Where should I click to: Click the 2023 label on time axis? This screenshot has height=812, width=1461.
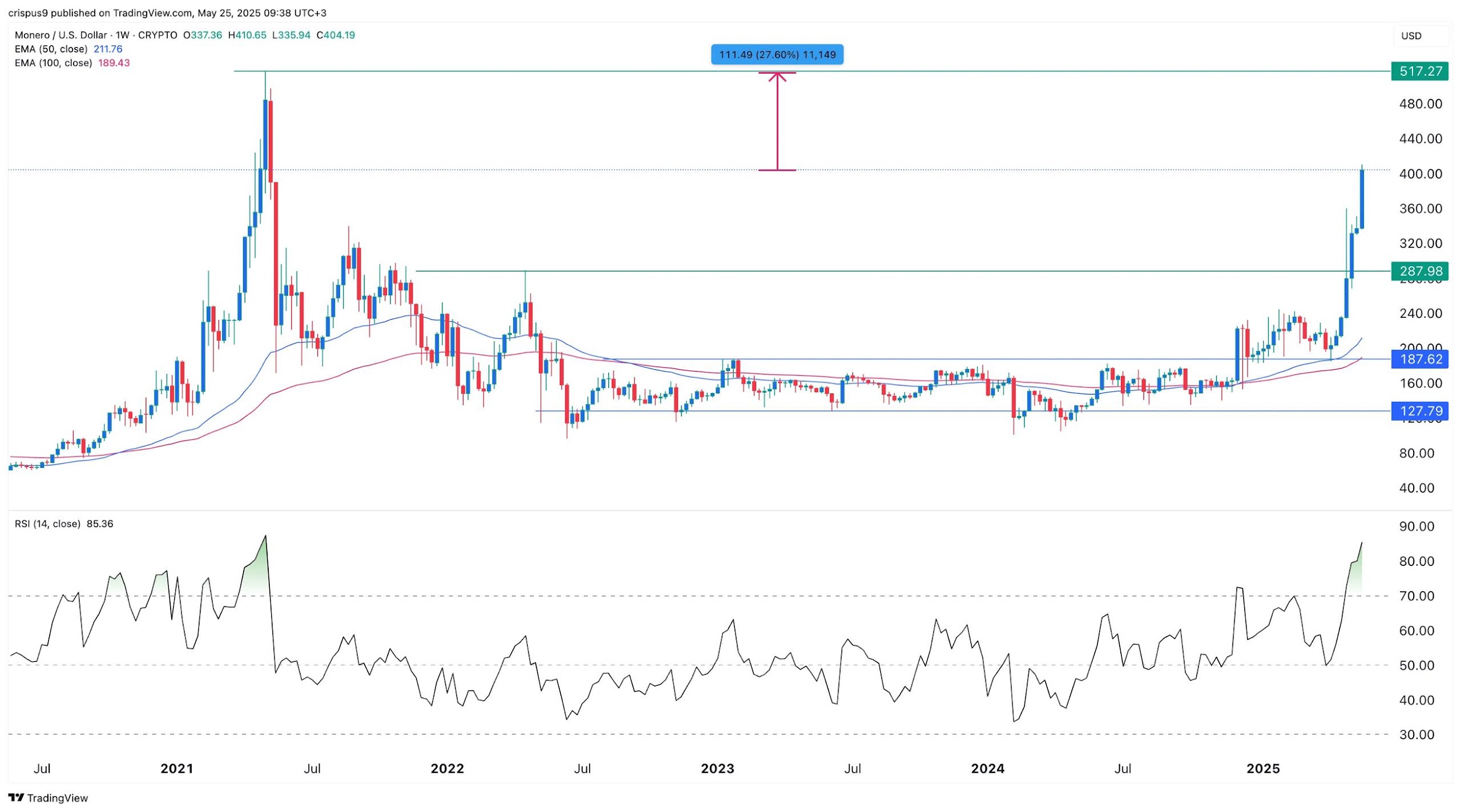click(x=717, y=769)
